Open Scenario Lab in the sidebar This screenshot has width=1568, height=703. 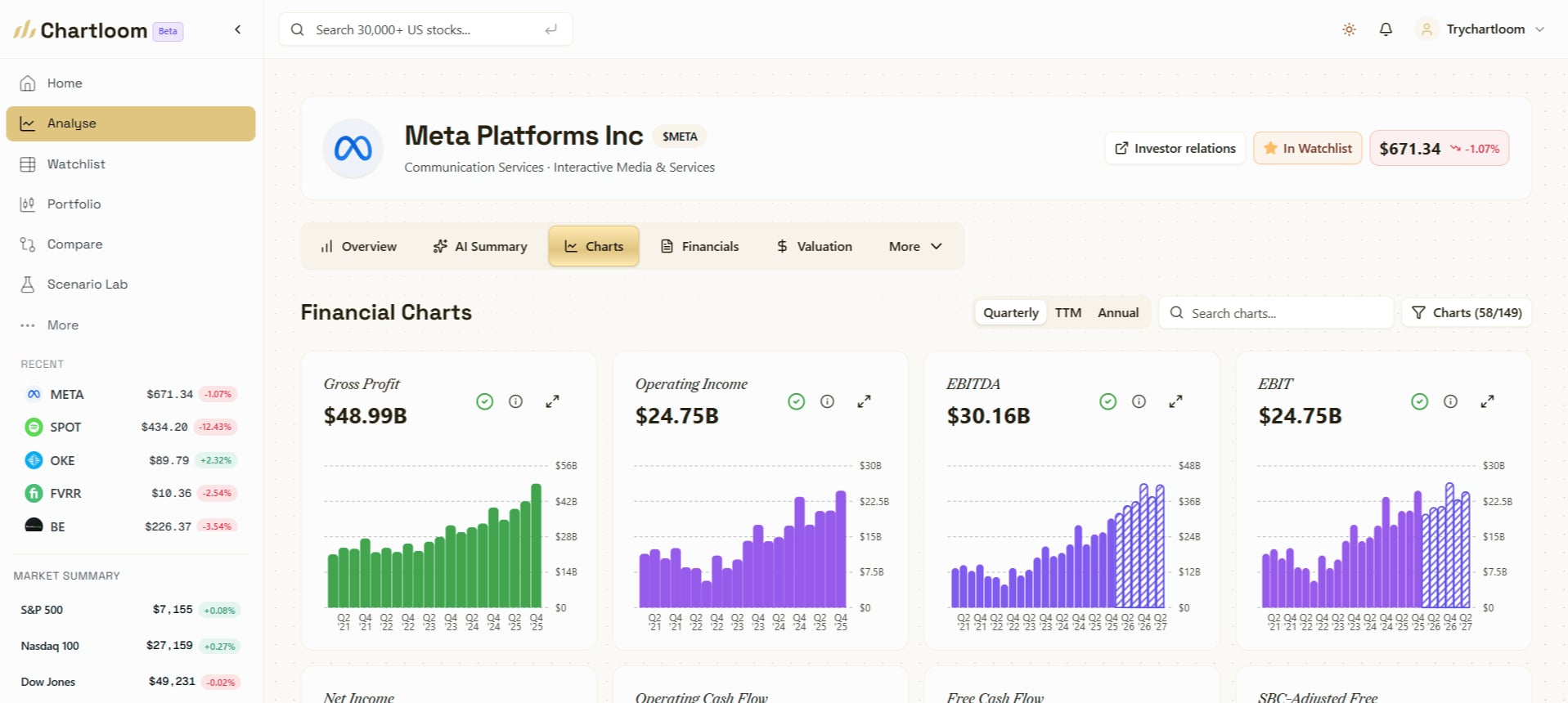point(131,284)
